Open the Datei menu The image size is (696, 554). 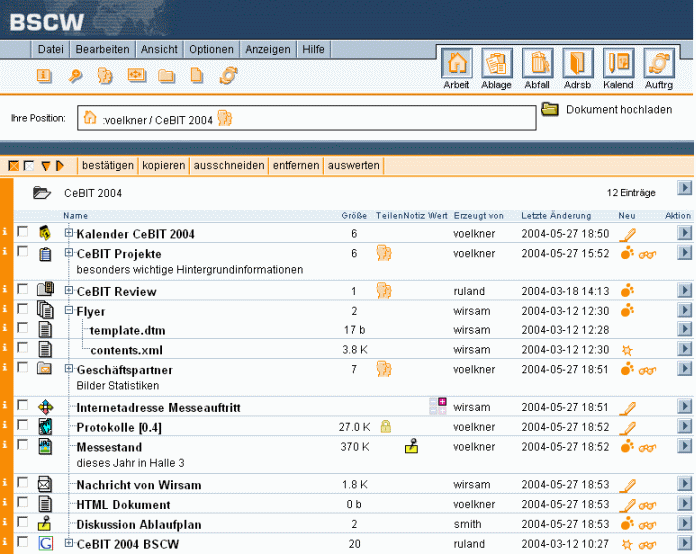(50, 49)
